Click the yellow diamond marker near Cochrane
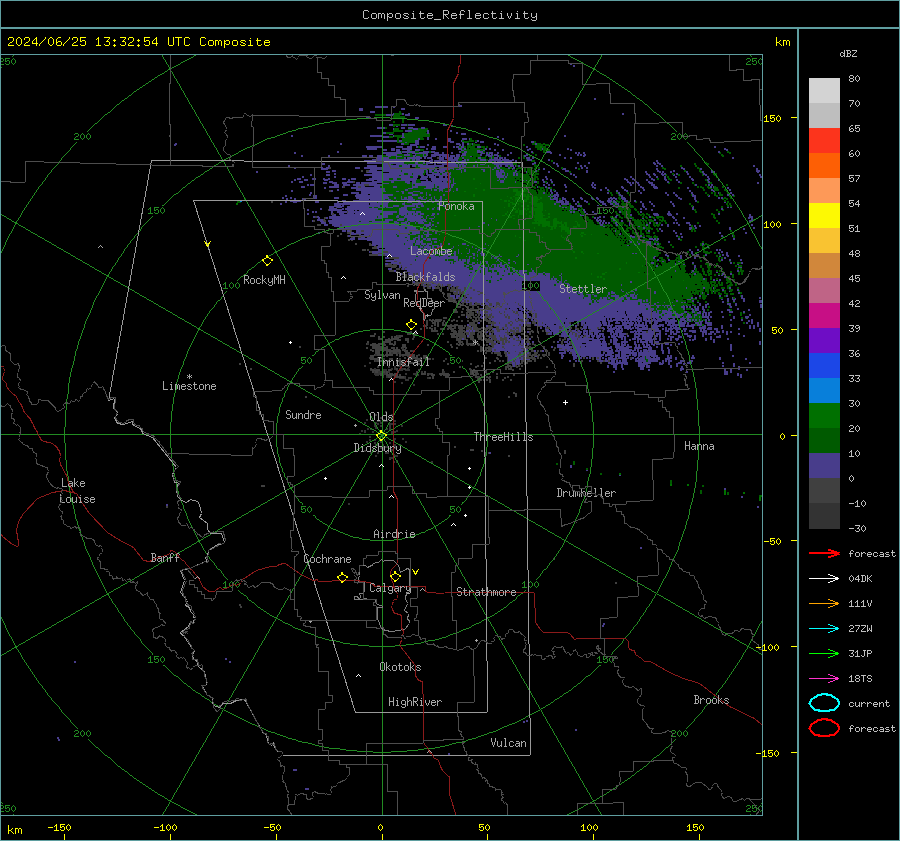900x841 pixels. coord(343,577)
